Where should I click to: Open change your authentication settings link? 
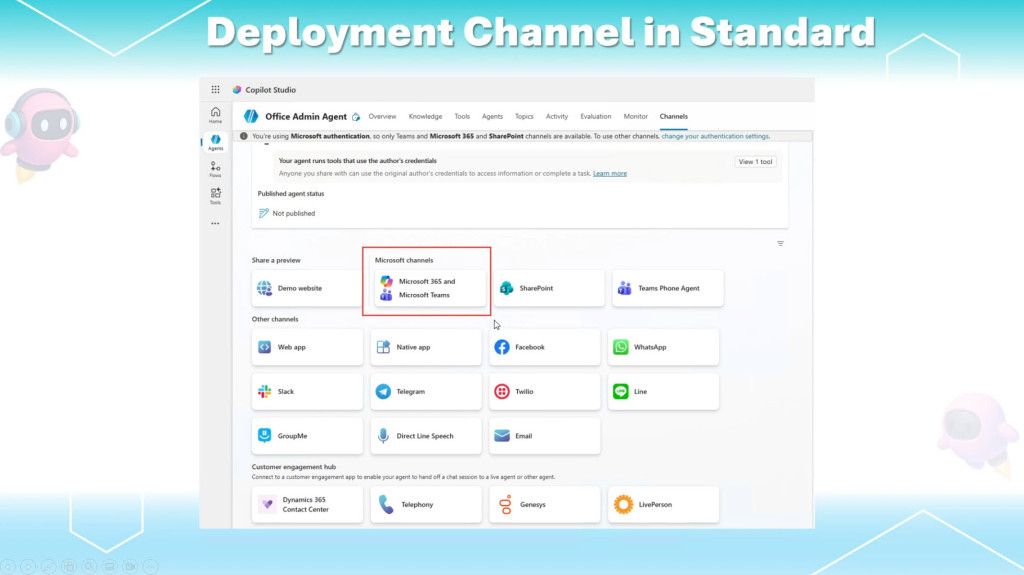715,136
